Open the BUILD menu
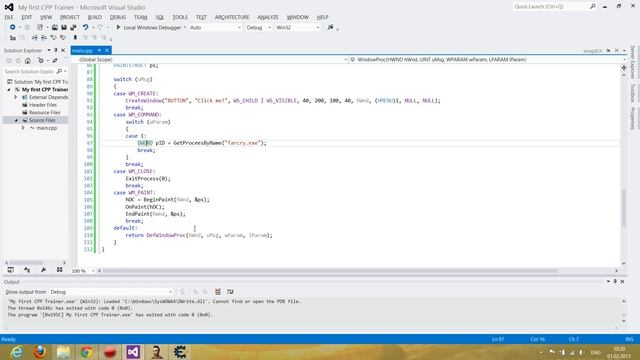Image resolution: width=640 pixels, height=360 pixels. [95, 17]
